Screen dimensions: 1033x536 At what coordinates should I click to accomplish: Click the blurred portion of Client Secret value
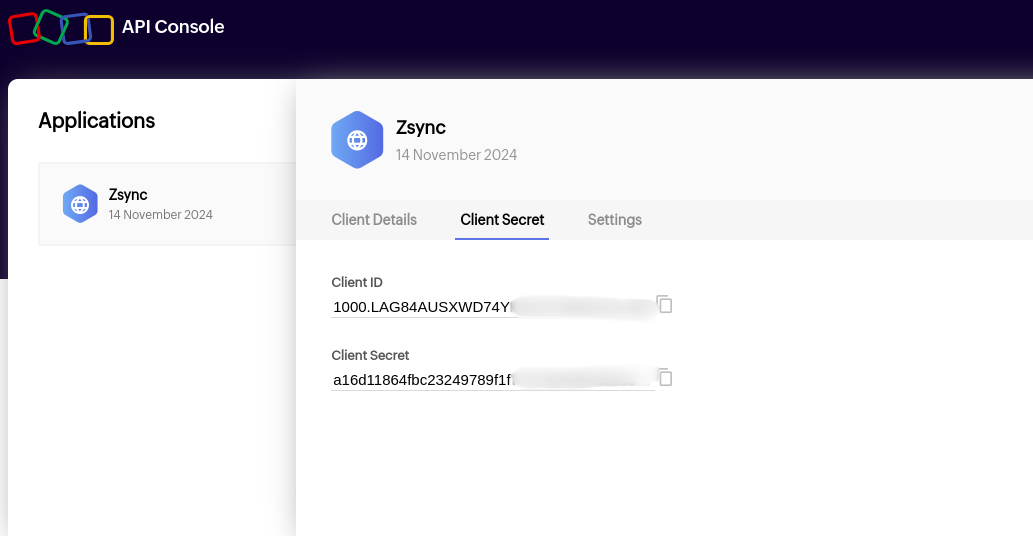(583, 380)
